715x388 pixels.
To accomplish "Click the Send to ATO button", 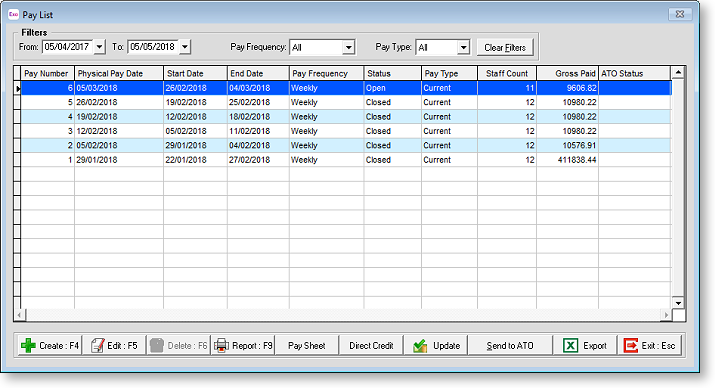I will point(510,346).
